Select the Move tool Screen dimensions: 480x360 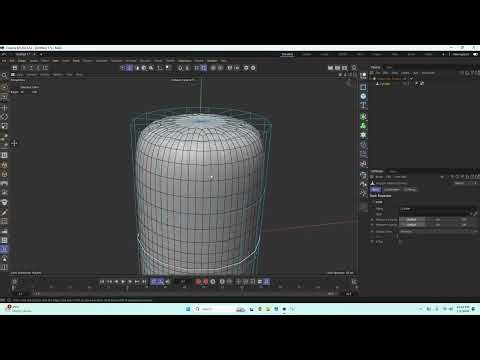tap(4, 108)
